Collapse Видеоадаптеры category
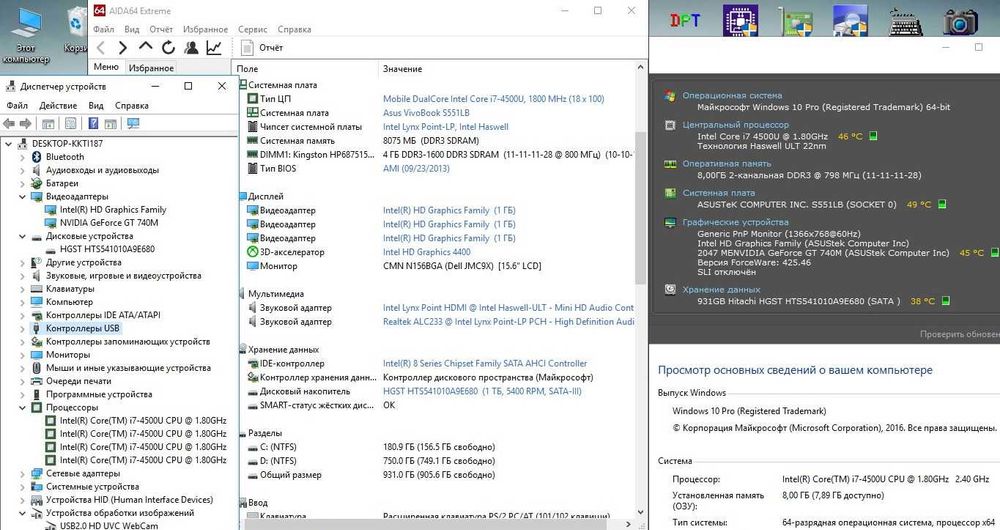 [22, 197]
